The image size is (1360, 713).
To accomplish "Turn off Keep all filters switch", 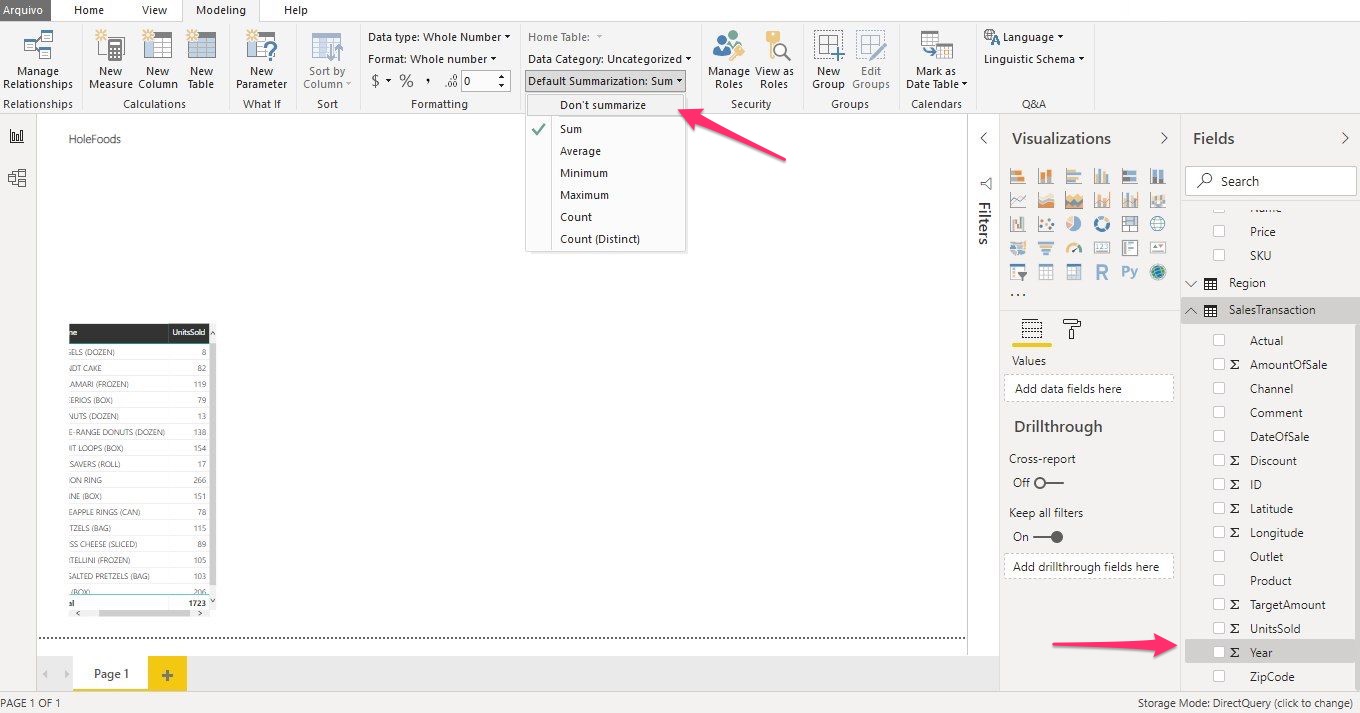I will pyautogui.click(x=1047, y=537).
